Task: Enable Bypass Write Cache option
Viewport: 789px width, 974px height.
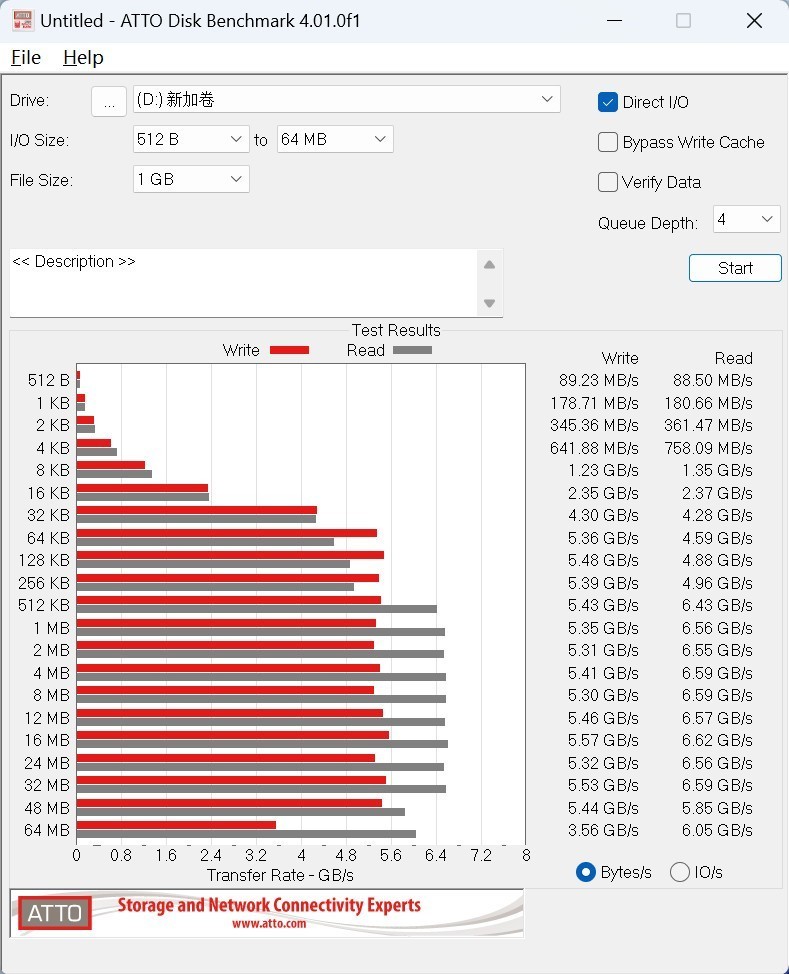Action: click(x=608, y=142)
